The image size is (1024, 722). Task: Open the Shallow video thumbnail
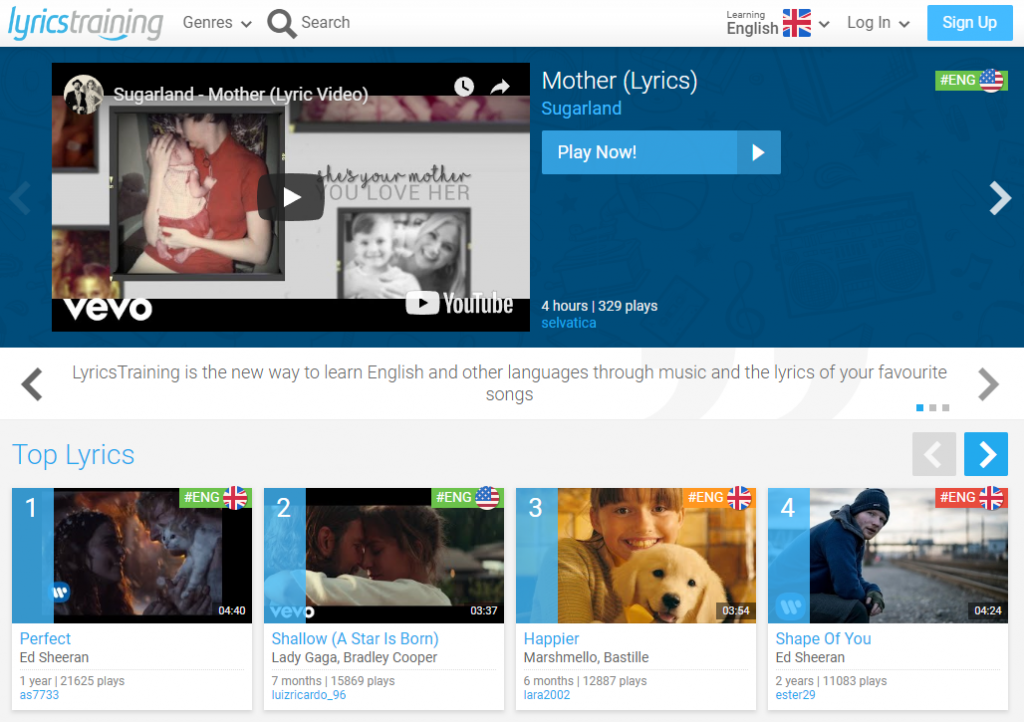coord(384,556)
